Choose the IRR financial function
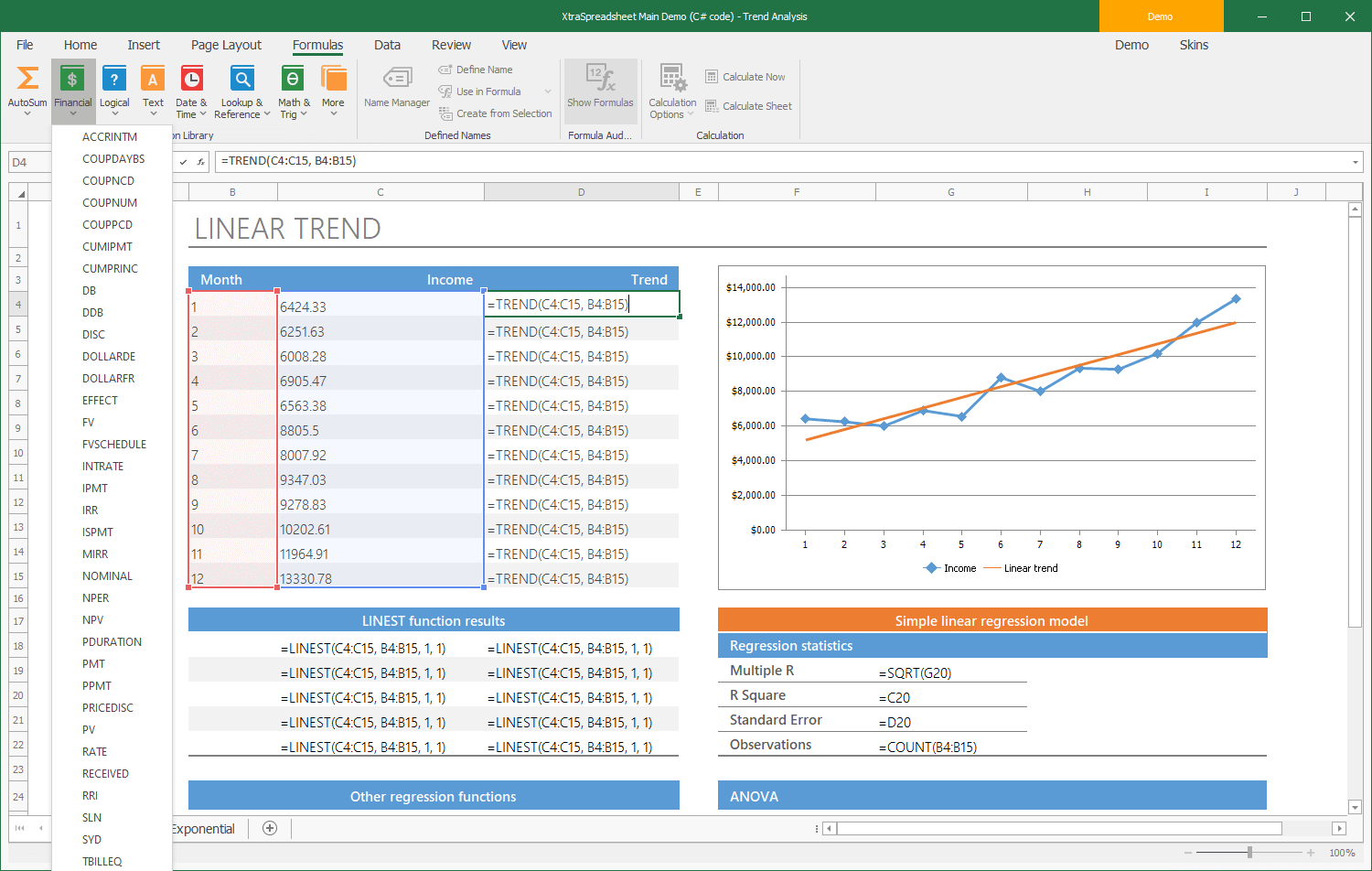Image resolution: width=1372 pixels, height=871 pixels. pyautogui.click(x=91, y=510)
